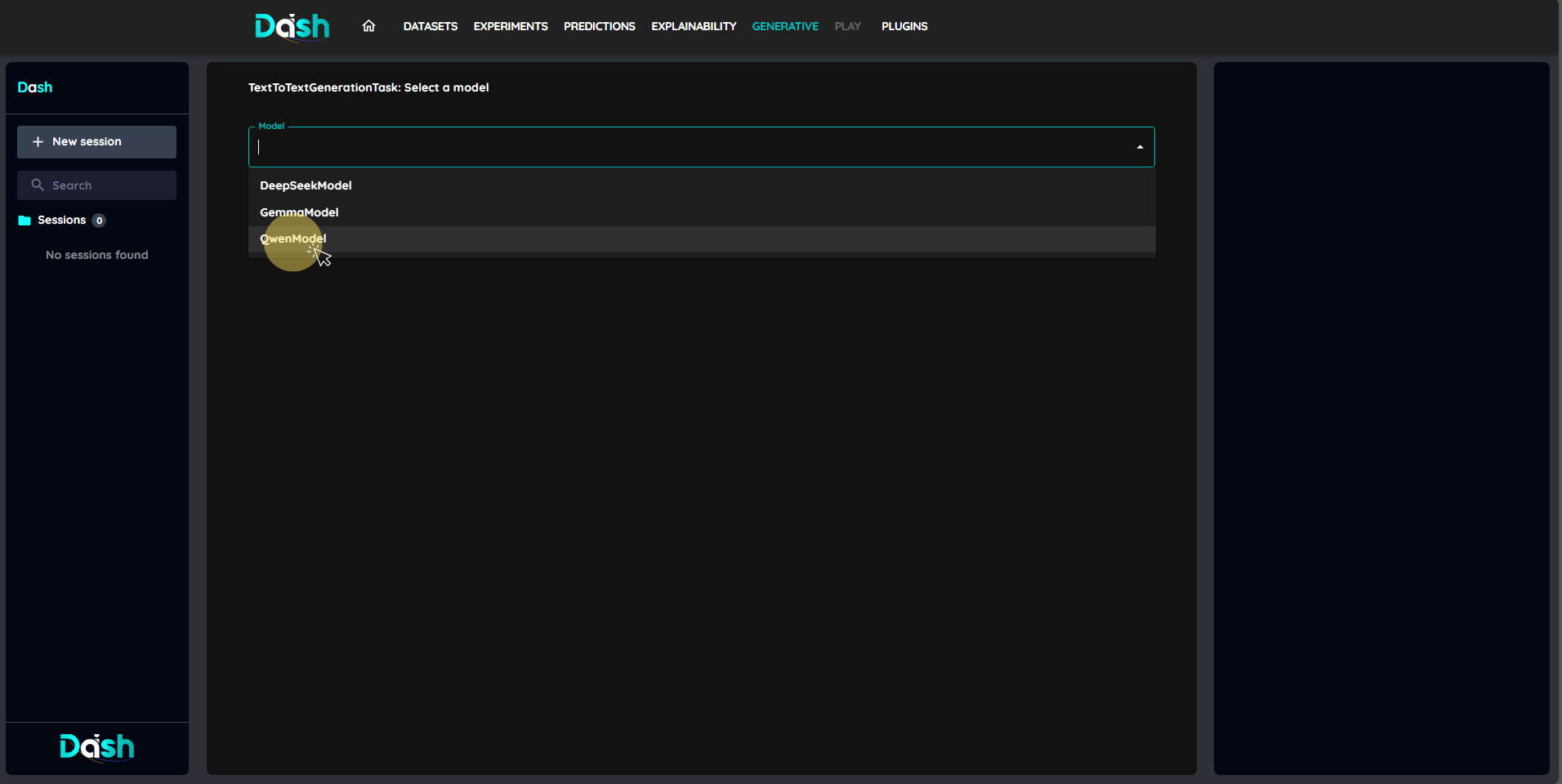Image resolution: width=1562 pixels, height=784 pixels.
Task: Switch to the EXPLAINABILITY section
Action: [694, 26]
